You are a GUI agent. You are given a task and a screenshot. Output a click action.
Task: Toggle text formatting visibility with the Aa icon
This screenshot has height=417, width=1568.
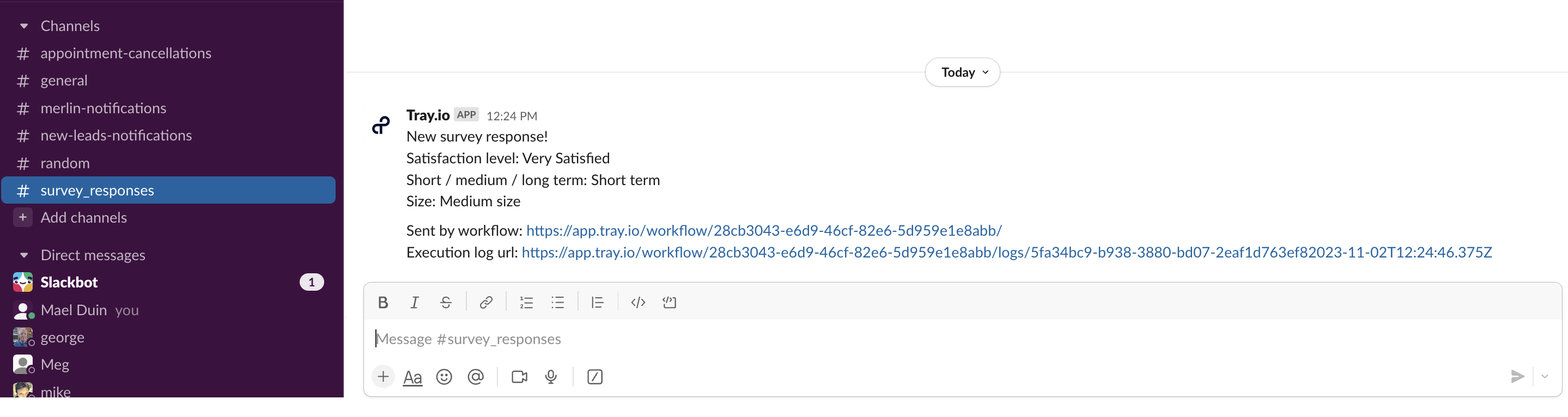[412, 377]
